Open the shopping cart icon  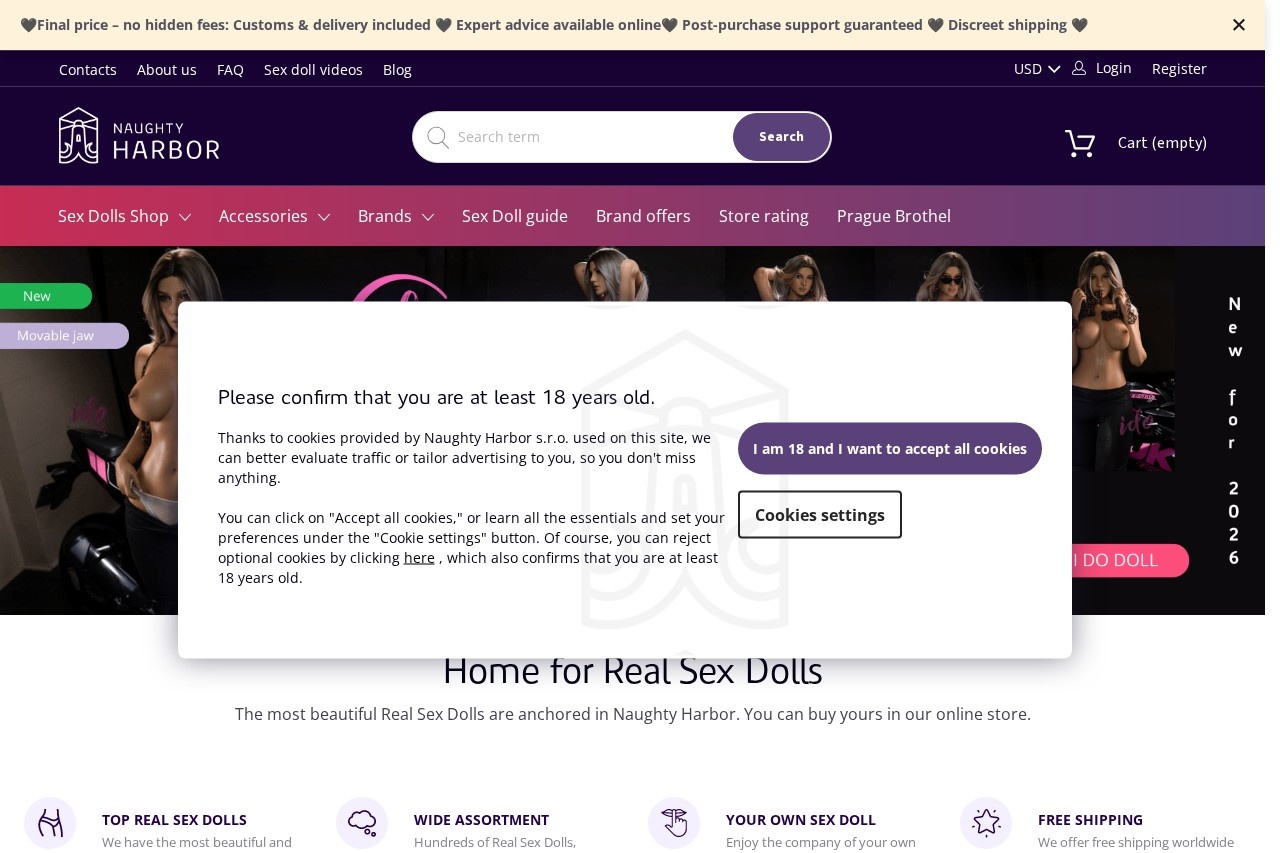pos(1080,143)
